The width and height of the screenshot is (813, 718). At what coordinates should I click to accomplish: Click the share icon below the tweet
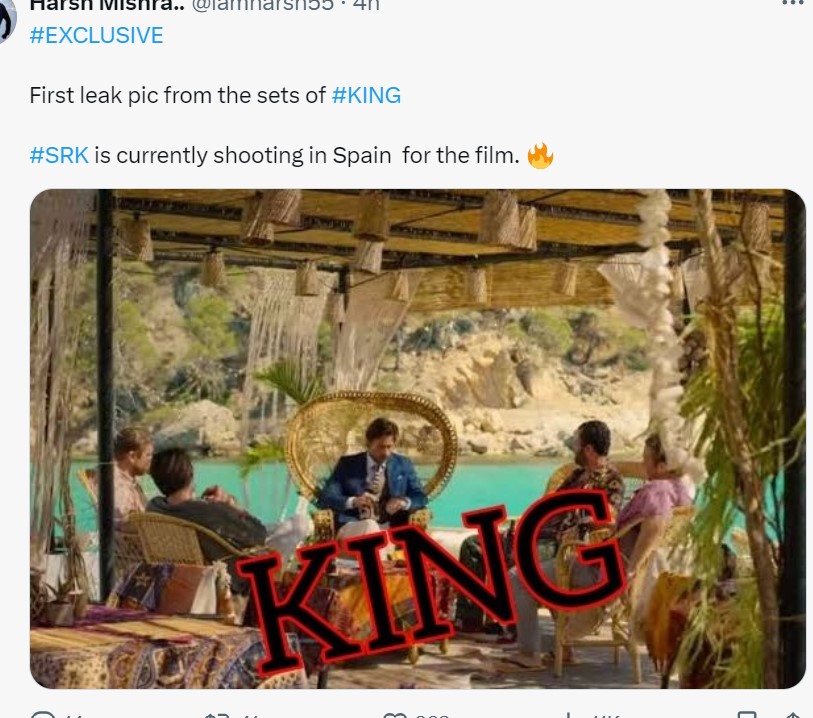[790, 714]
